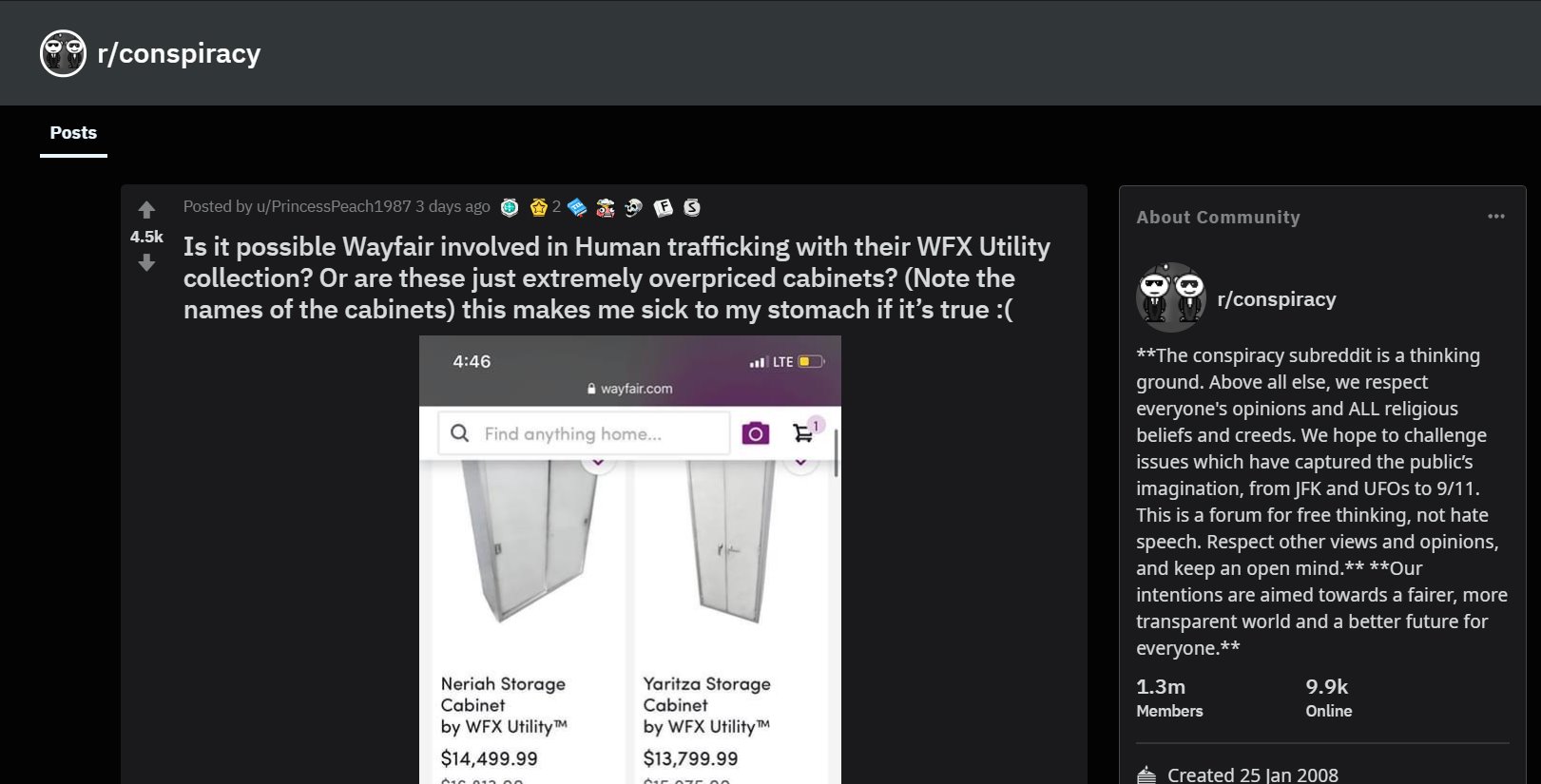Image resolution: width=1541 pixels, height=784 pixels.
Task: Open user u/PrincessPeach1987 profile
Action: point(334,206)
